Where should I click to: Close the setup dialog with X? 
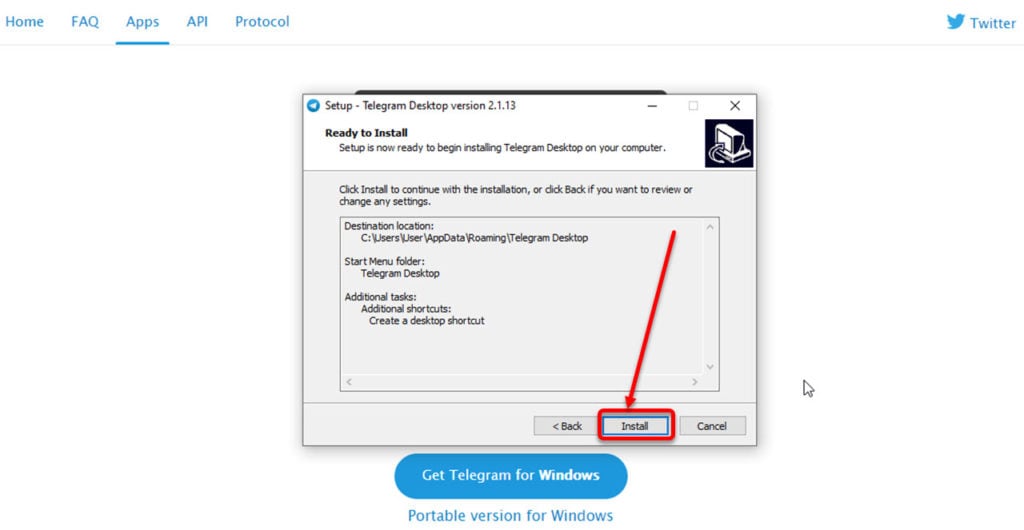point(735,106)
